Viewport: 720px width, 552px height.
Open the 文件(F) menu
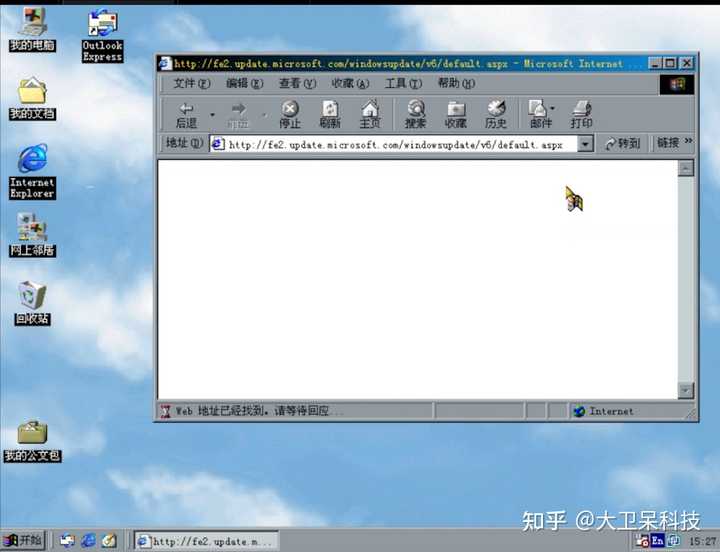[x=191, y=83]
